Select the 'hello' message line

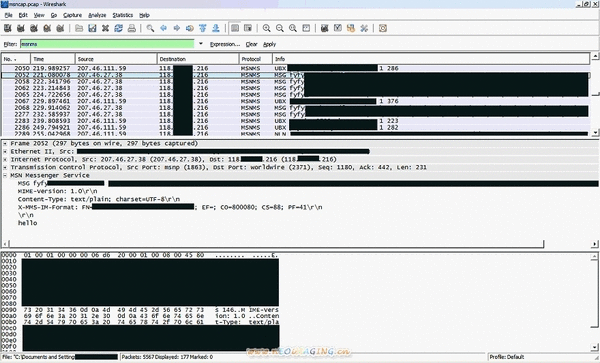coord(28,223)
